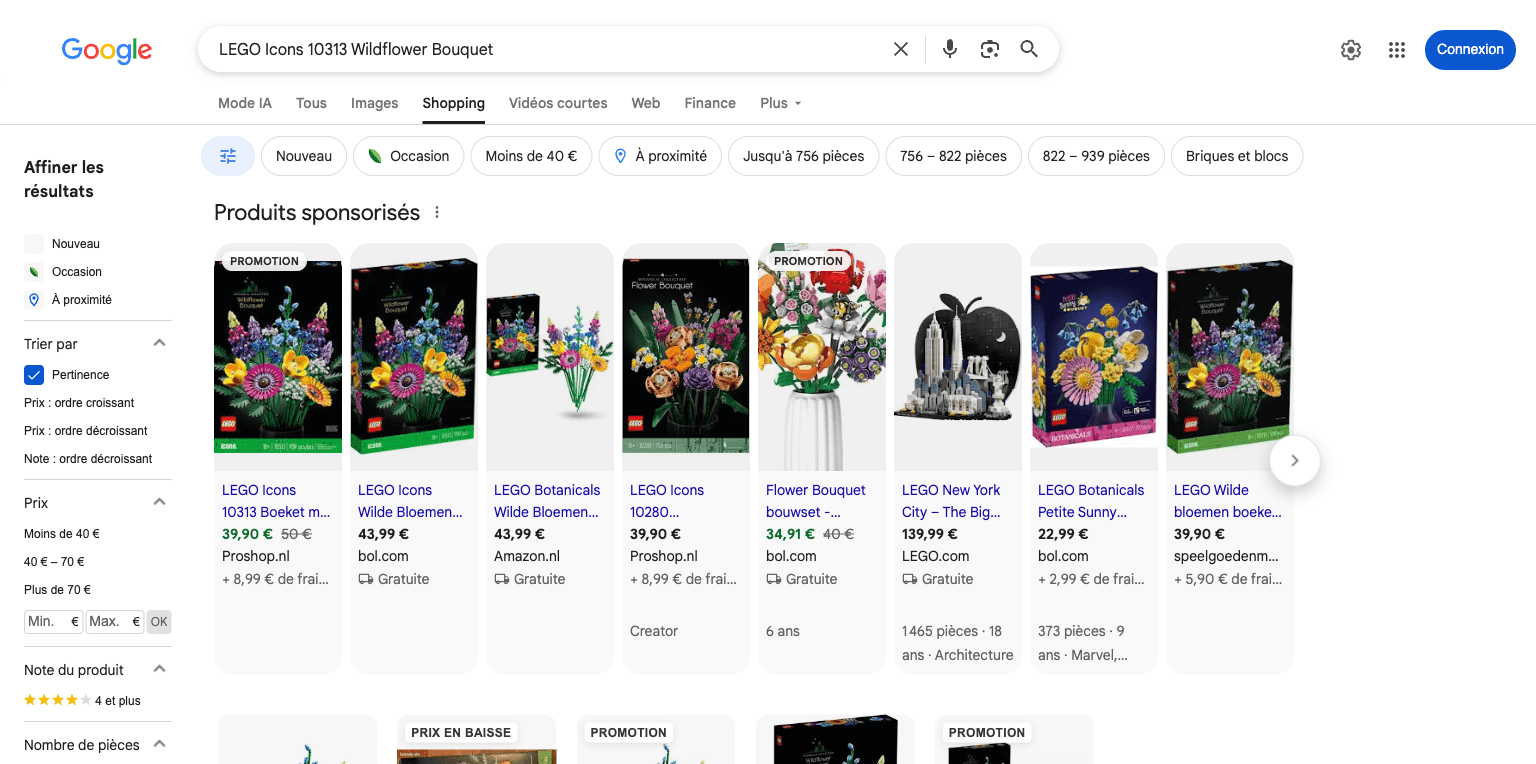Select Jusqu'à 756 pièces chip
The height and width of the screenshot is (764, 1536).
click(x=804, y=156)
